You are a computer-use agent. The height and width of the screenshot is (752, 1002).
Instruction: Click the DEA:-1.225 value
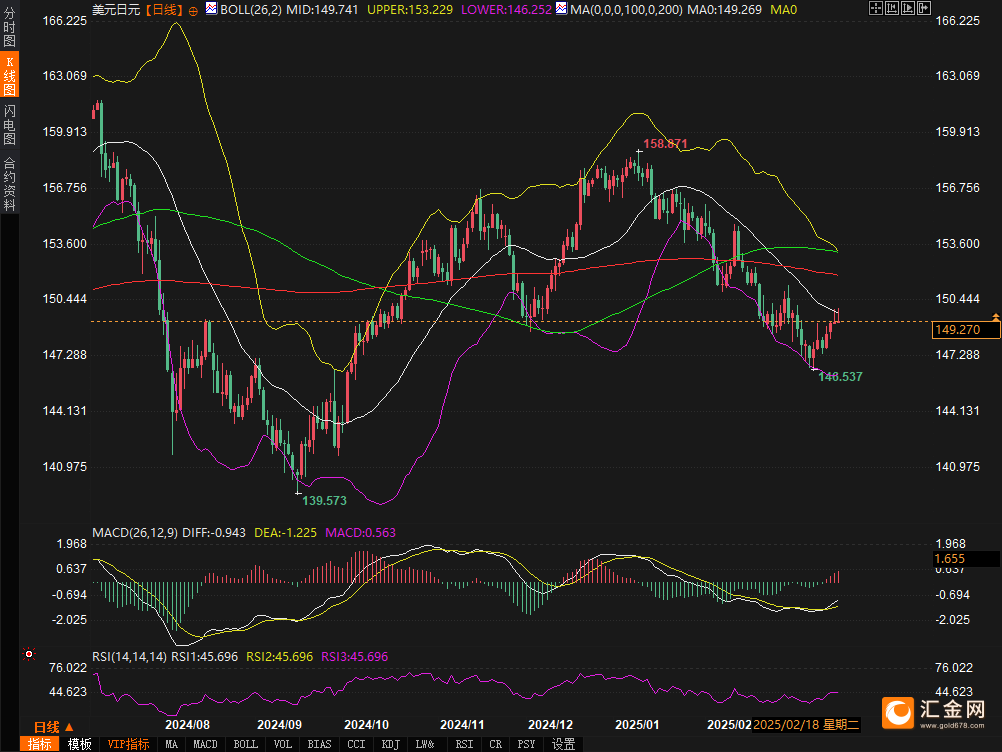coord(285,532)
